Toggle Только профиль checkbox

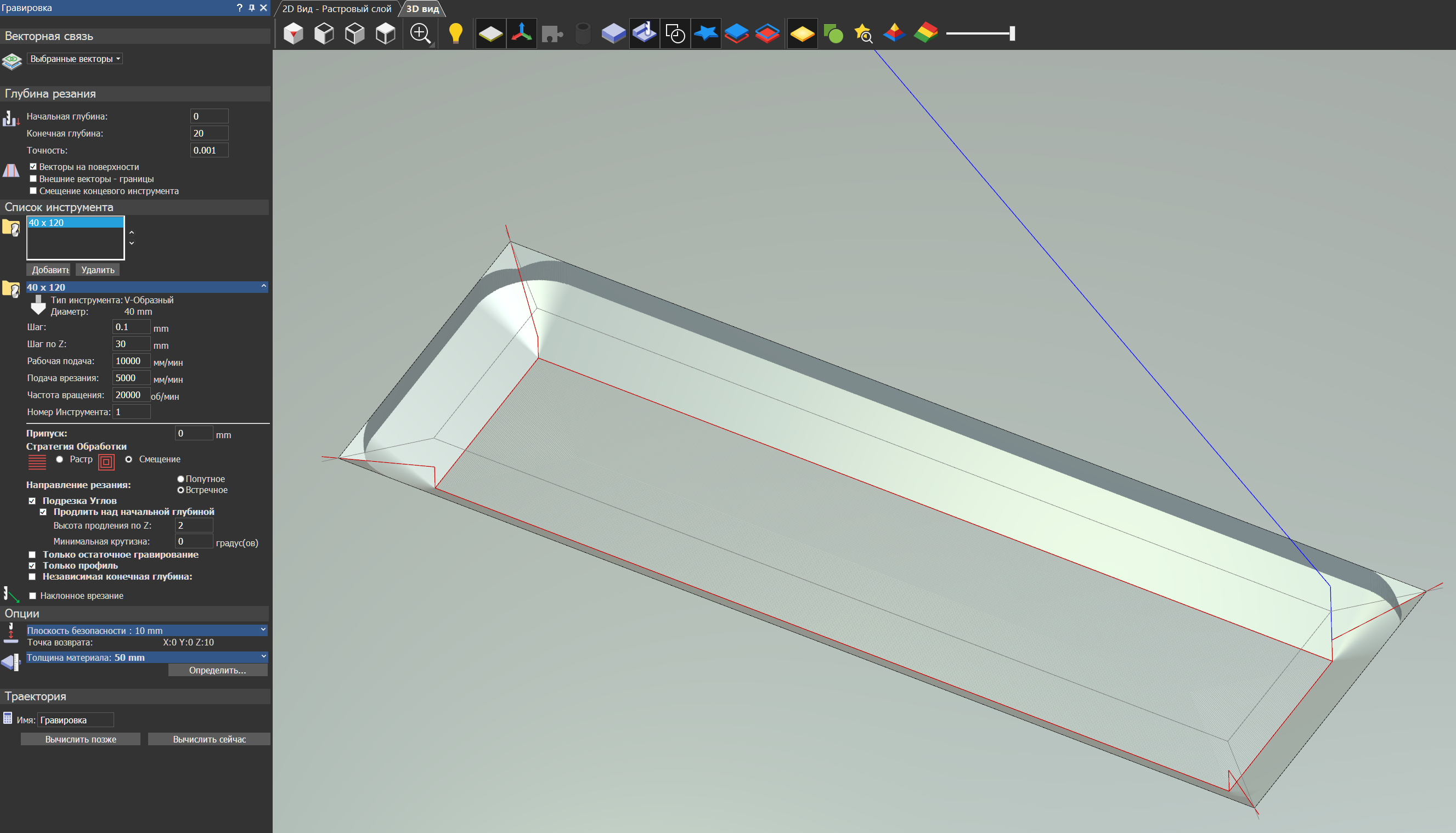(32, 565)
